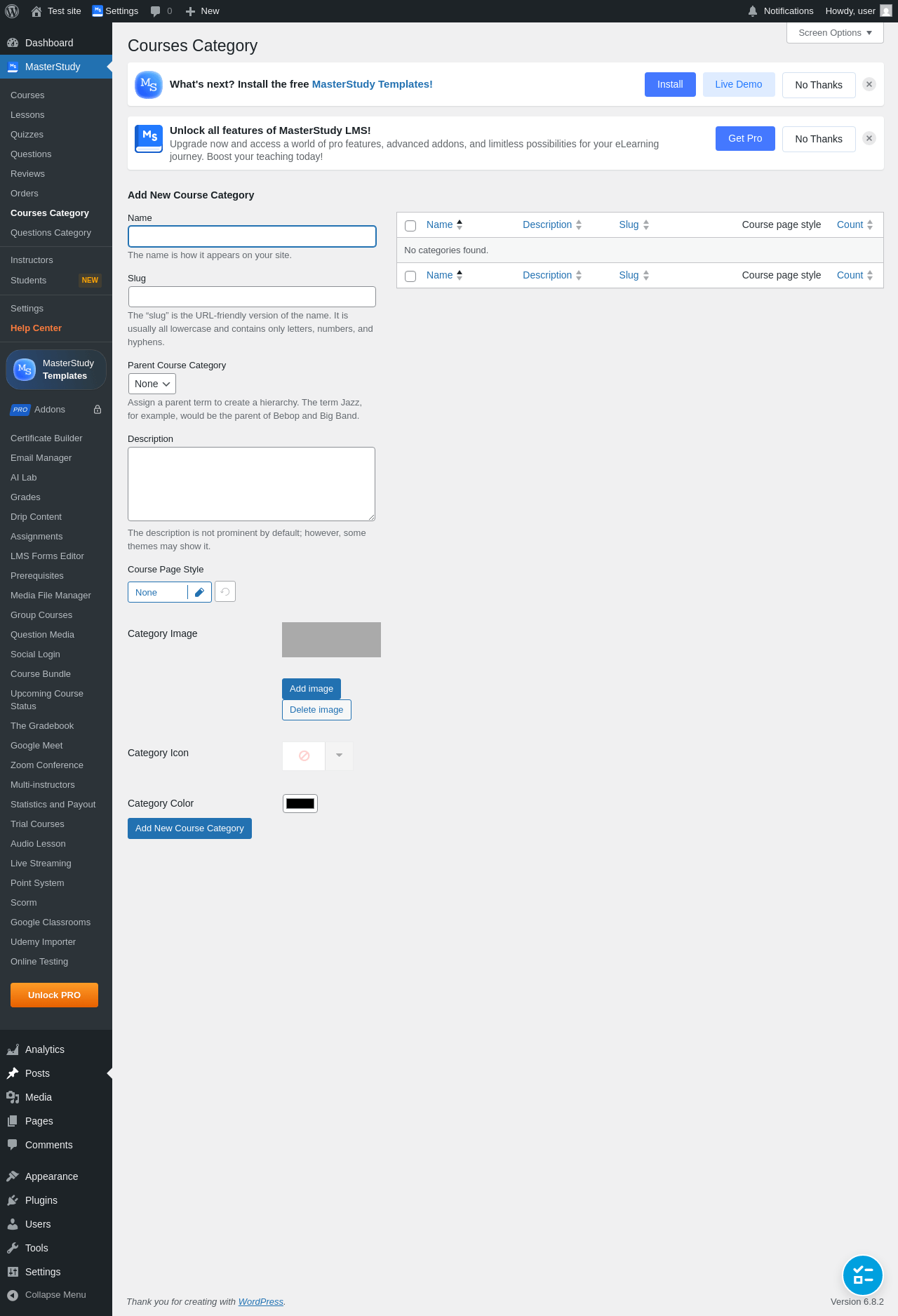Screen dimensions: 898x1316
Task: Open the Category Color picker swatch
Action: (x=300, y=804)
